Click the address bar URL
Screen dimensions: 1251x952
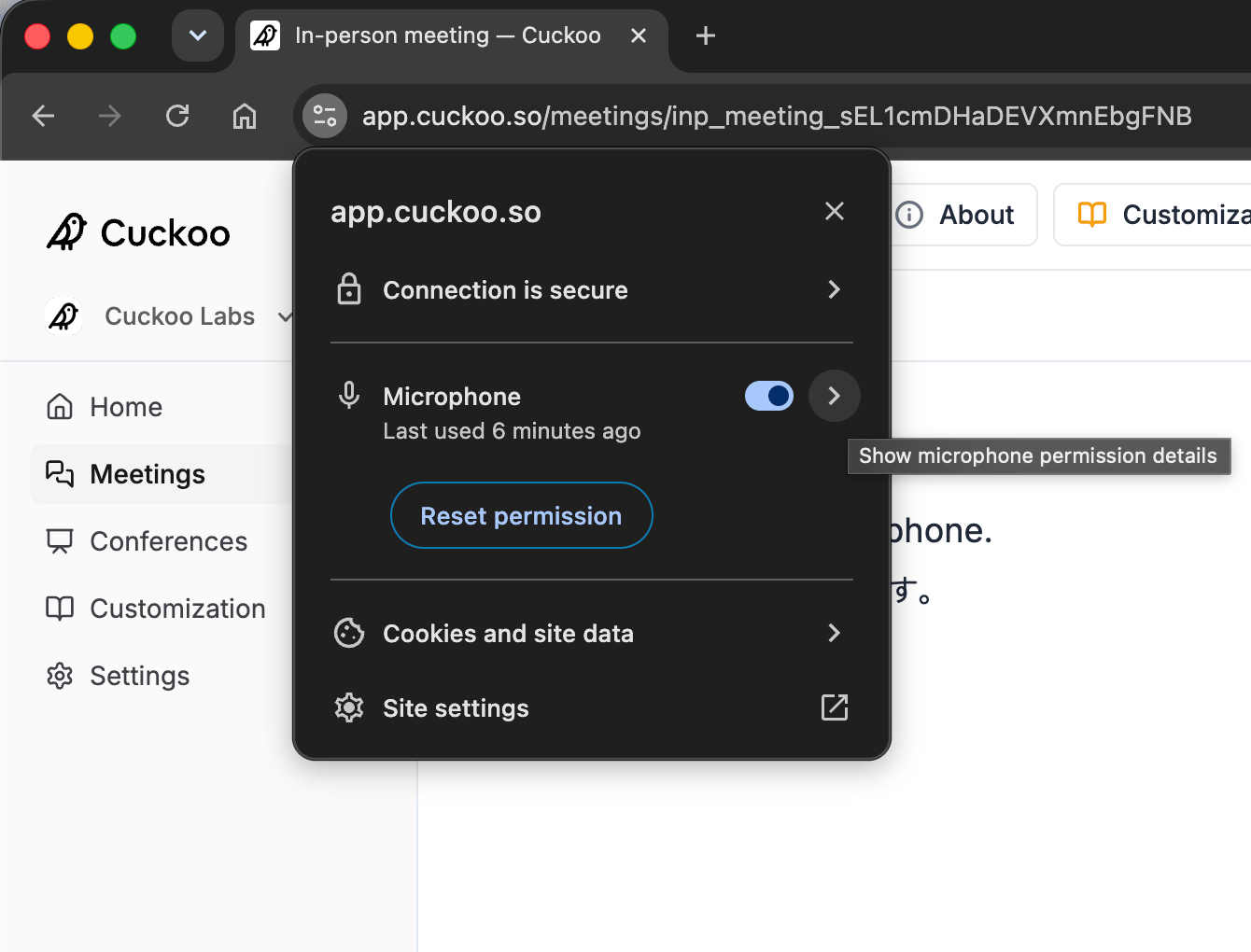coord(777,116)
